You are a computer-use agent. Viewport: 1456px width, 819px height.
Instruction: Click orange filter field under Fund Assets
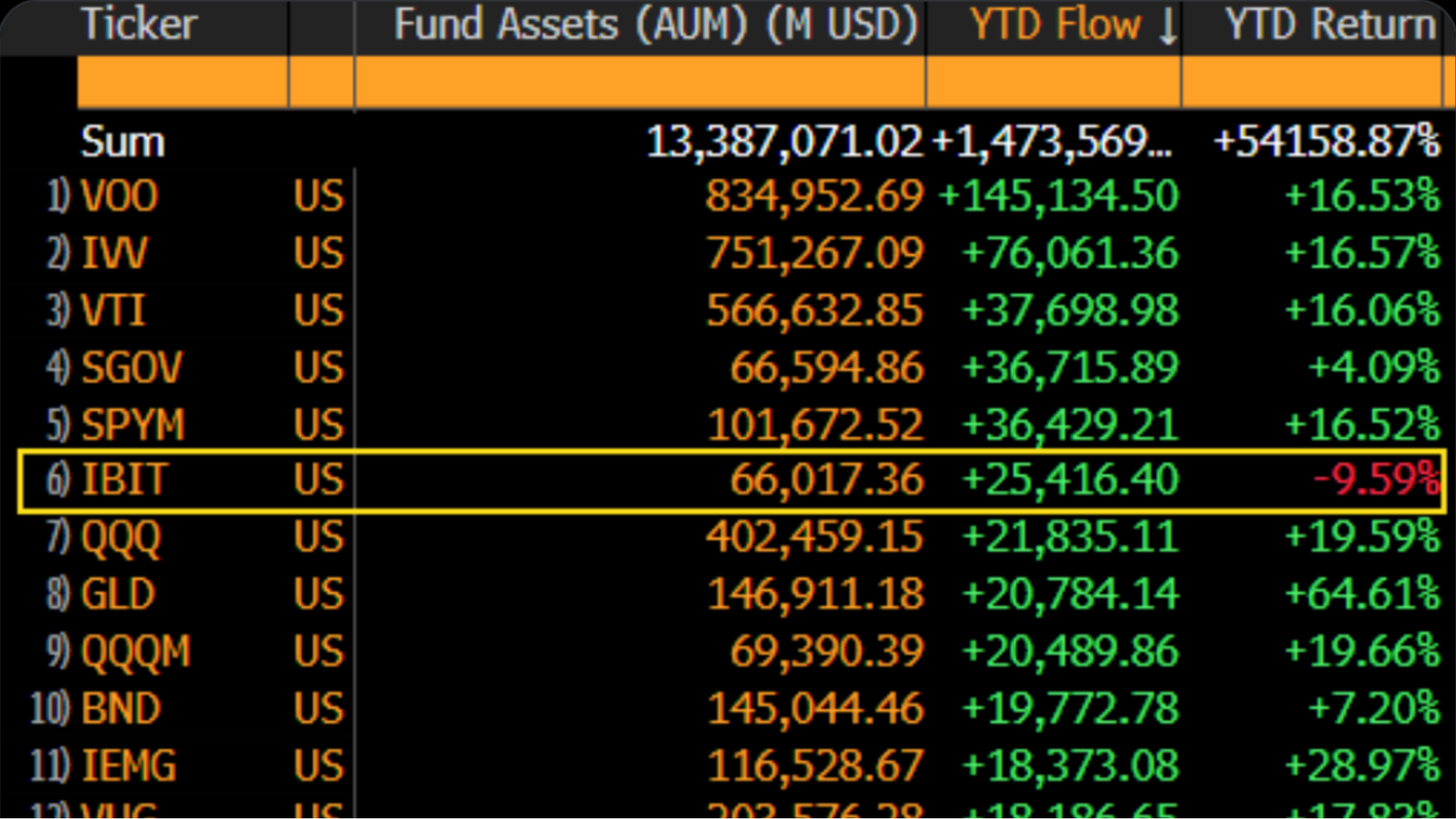tap(640, 82)
